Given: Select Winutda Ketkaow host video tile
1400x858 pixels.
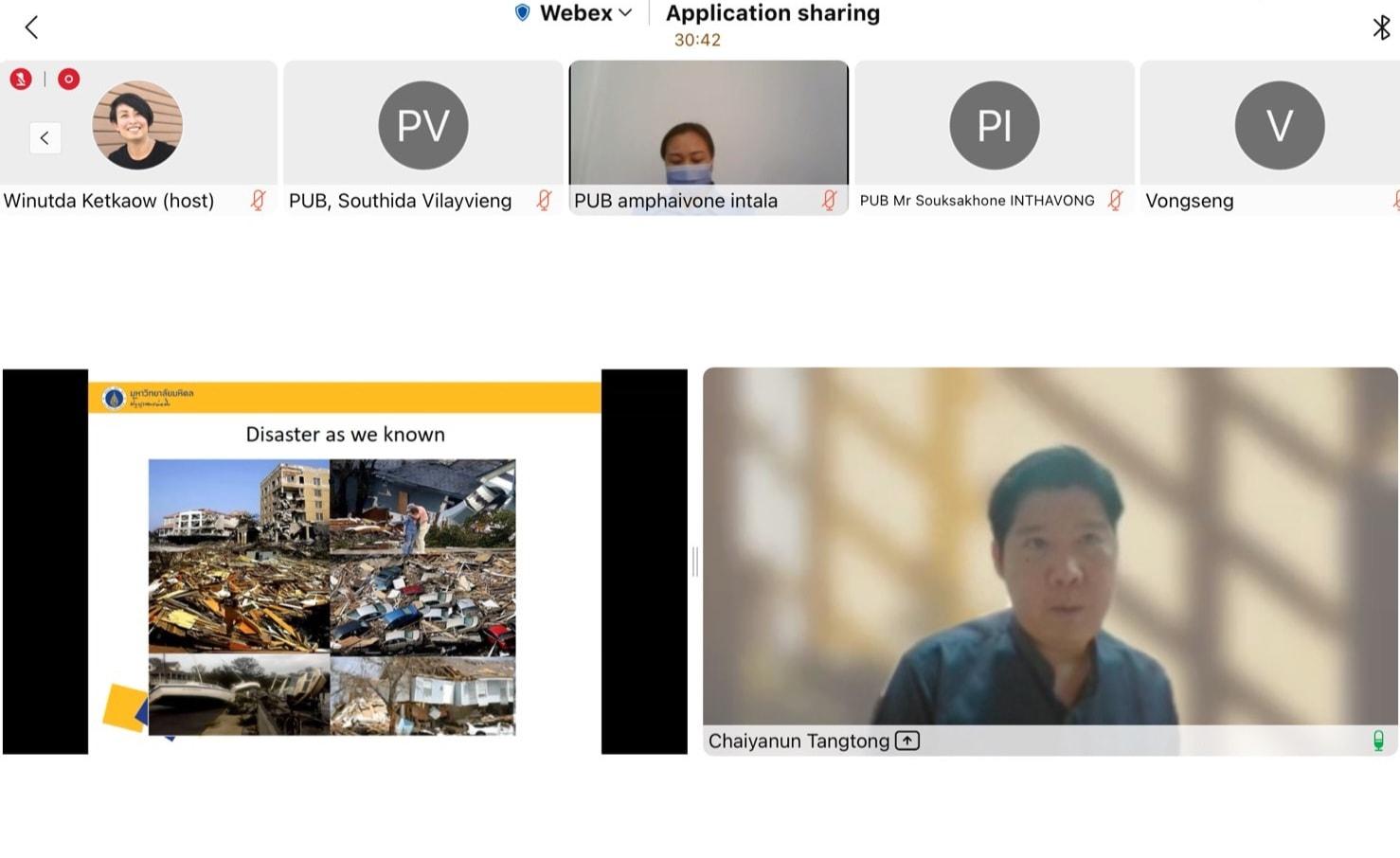Looking at the screenshot, I should (138, 137).
